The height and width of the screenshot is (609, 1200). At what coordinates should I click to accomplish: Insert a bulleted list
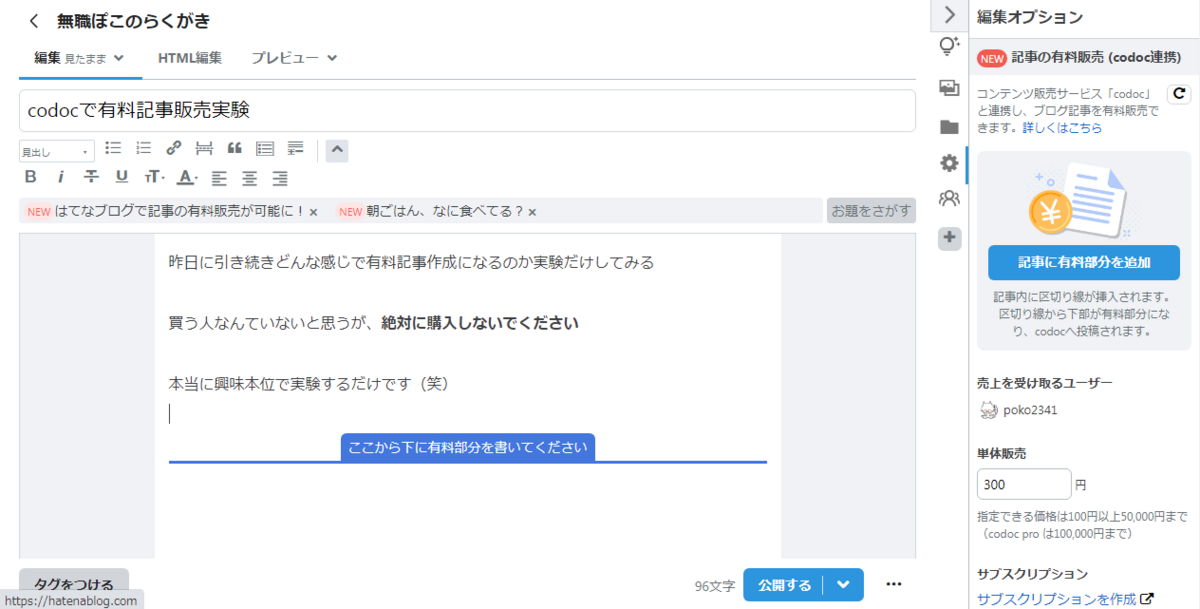pos(113,148)
